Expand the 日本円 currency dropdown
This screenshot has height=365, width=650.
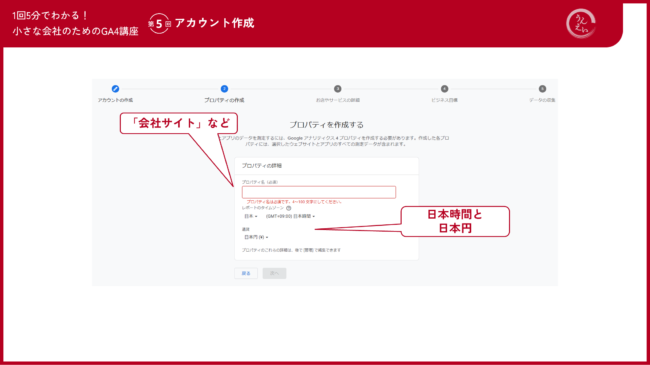pyautogui.click(x=256, y=237)
